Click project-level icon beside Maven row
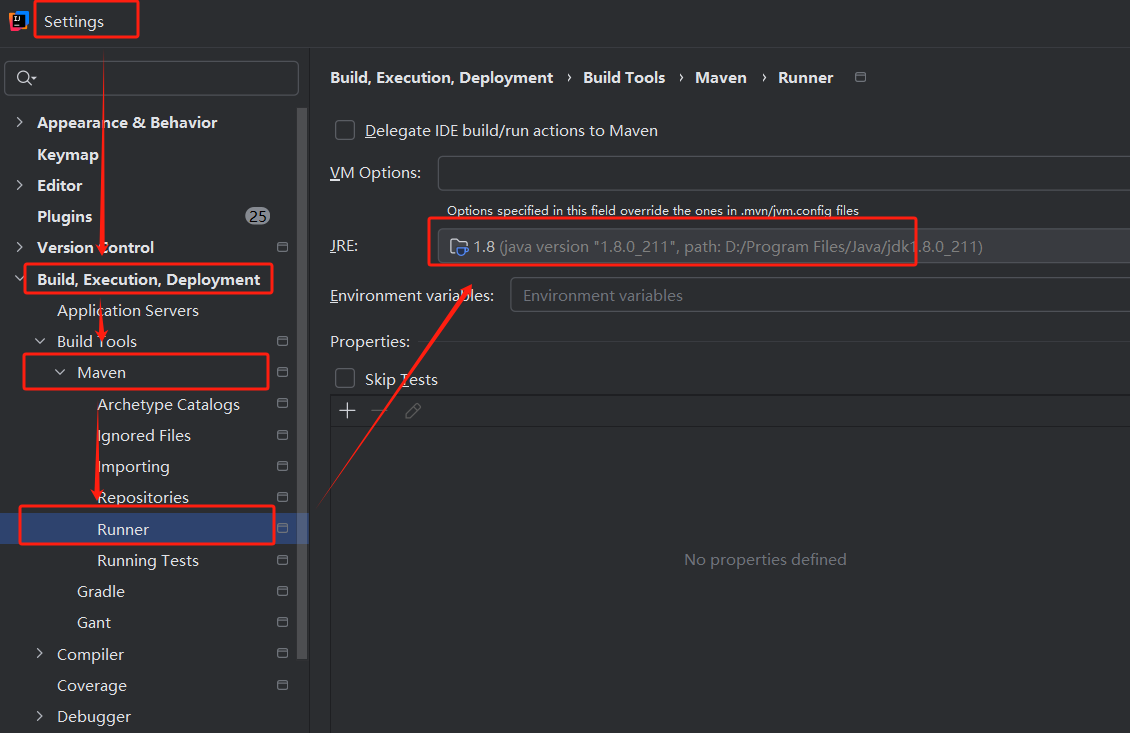Screen dimensions: 1130x733 click(x=282, y=372)
